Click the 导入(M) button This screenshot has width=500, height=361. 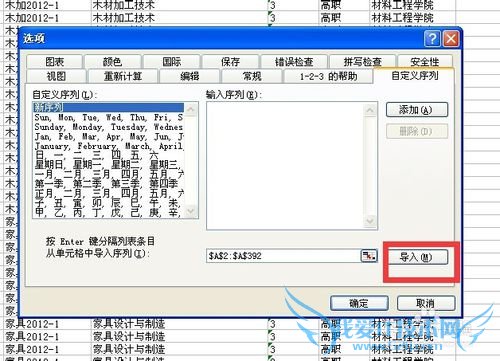[x=417, y=257]
